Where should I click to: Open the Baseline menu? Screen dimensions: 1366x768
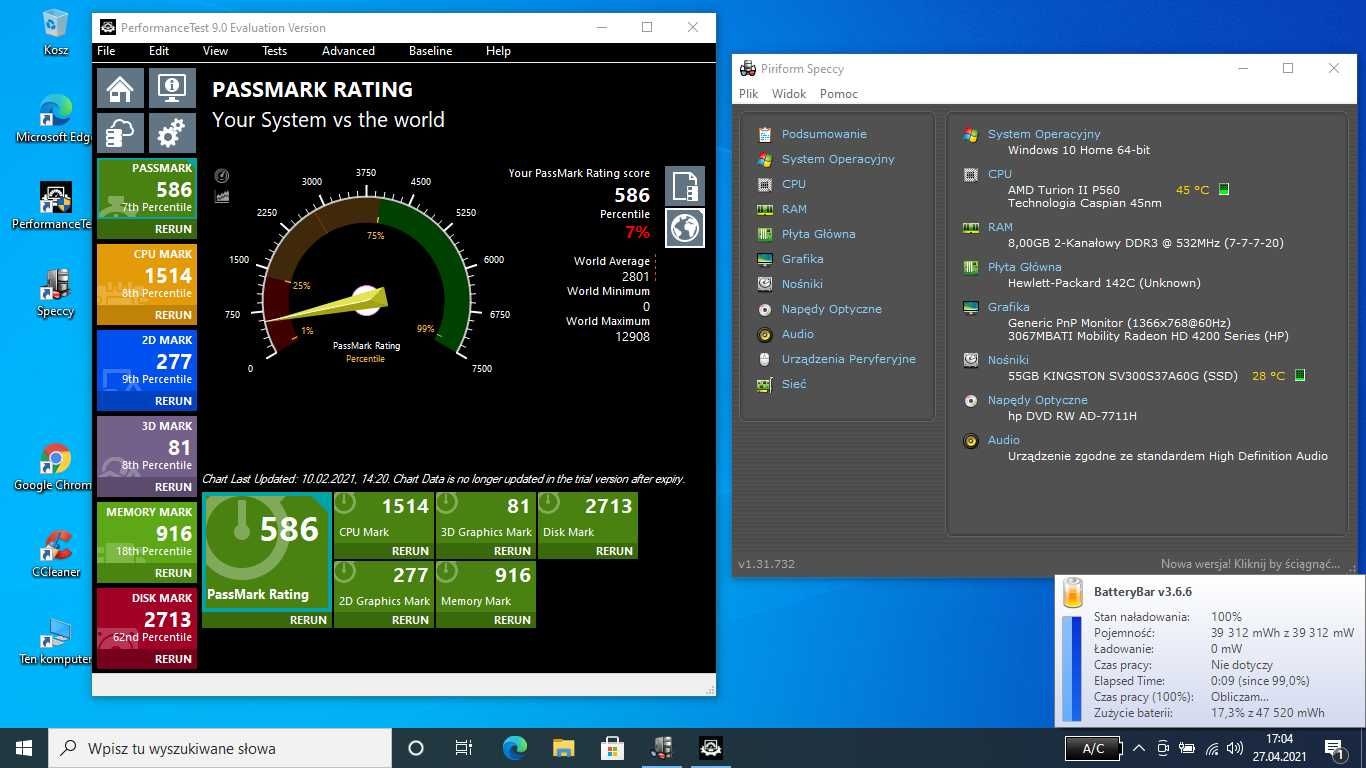430,51
